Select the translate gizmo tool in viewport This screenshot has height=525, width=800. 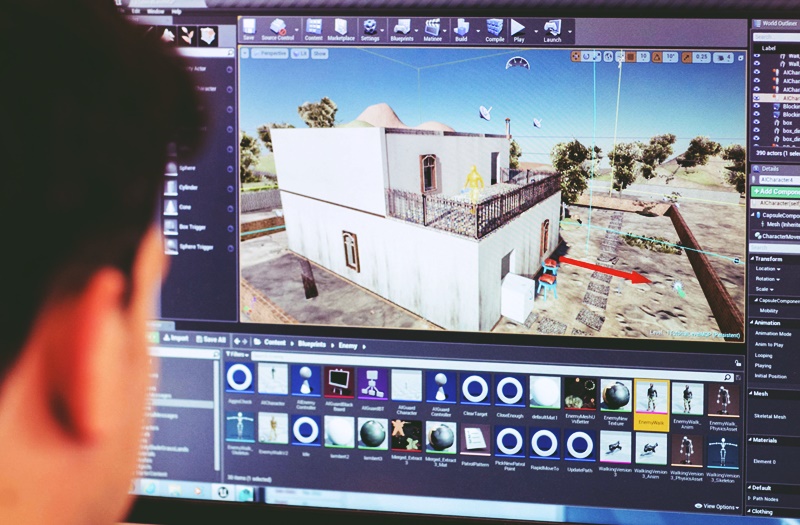576,57
